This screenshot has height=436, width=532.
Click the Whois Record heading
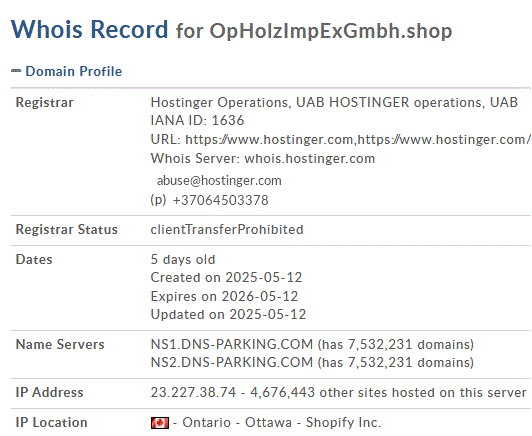tap(90, 29)
